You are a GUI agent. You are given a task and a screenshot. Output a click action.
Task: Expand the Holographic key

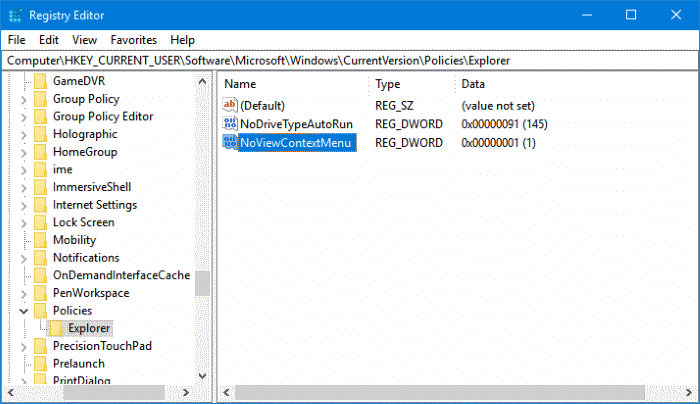[x=24, y=135]
